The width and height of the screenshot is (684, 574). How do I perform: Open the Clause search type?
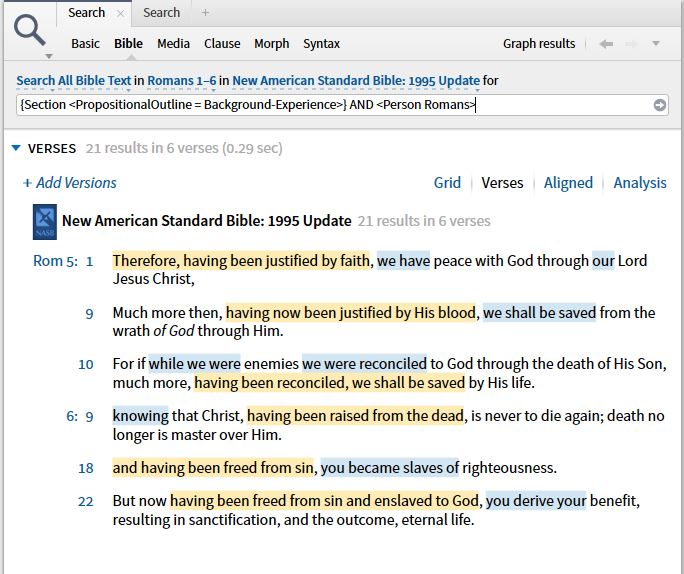222,44
